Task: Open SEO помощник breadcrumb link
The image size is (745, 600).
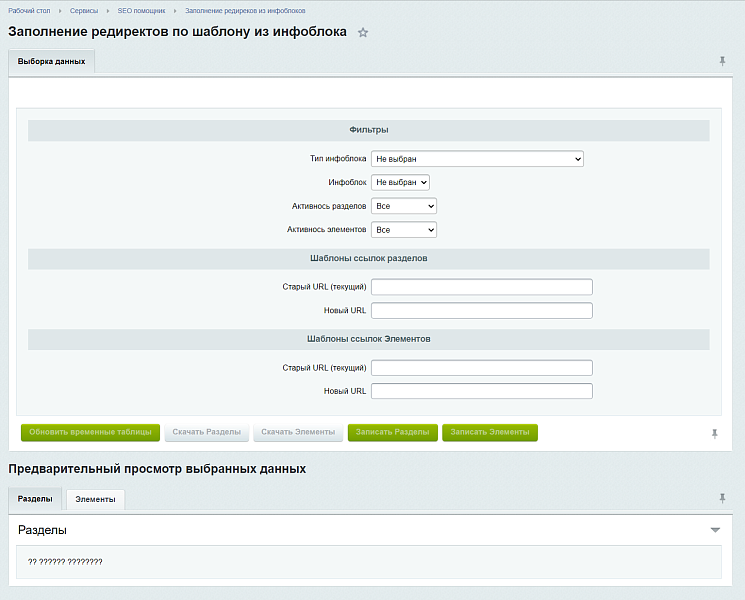Action: 142,10
